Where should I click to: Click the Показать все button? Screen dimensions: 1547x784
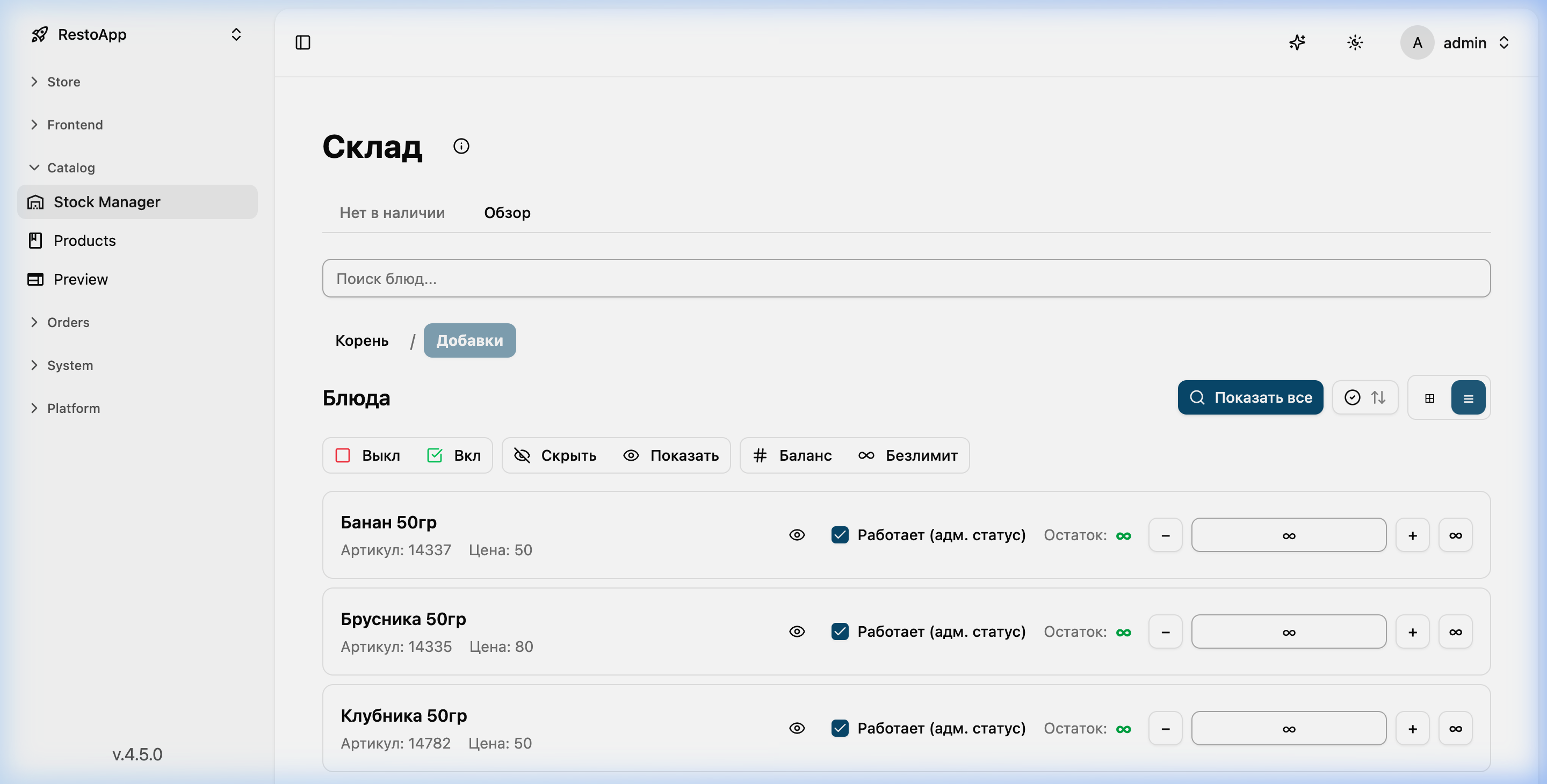tap(1250, 397)
